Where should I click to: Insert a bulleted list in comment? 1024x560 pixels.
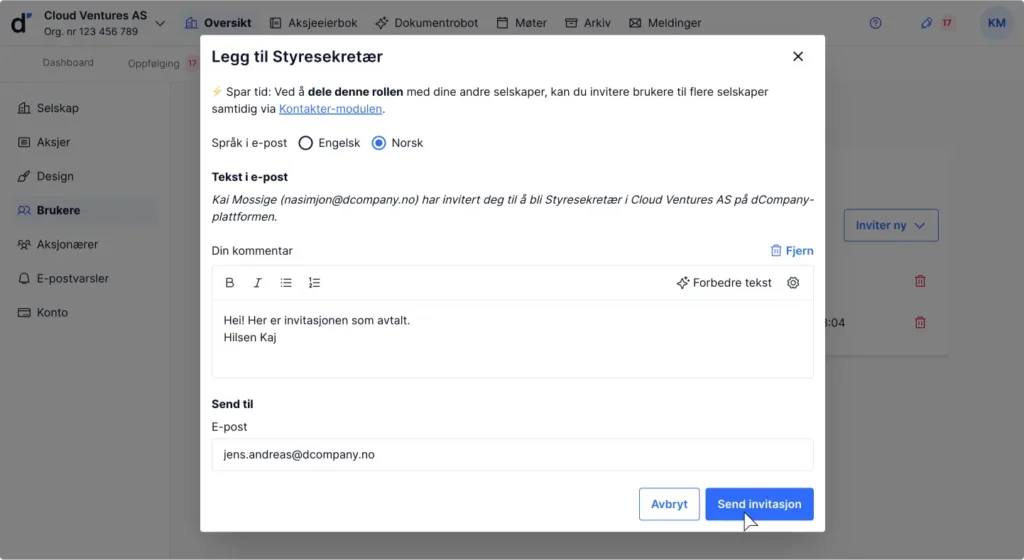pyautogui.click(x=286, y=283)
